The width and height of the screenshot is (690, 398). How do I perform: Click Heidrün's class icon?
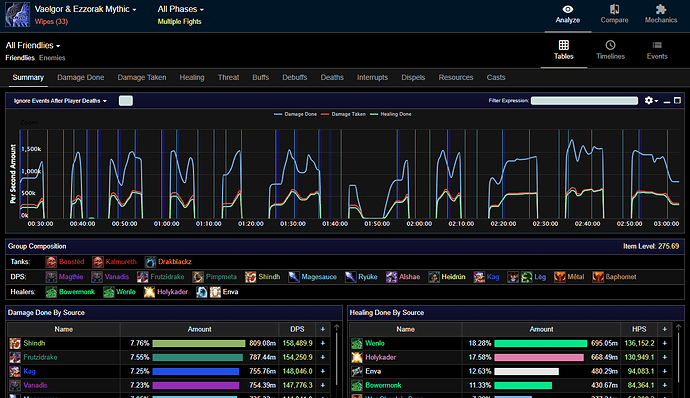tap(433, 277)
